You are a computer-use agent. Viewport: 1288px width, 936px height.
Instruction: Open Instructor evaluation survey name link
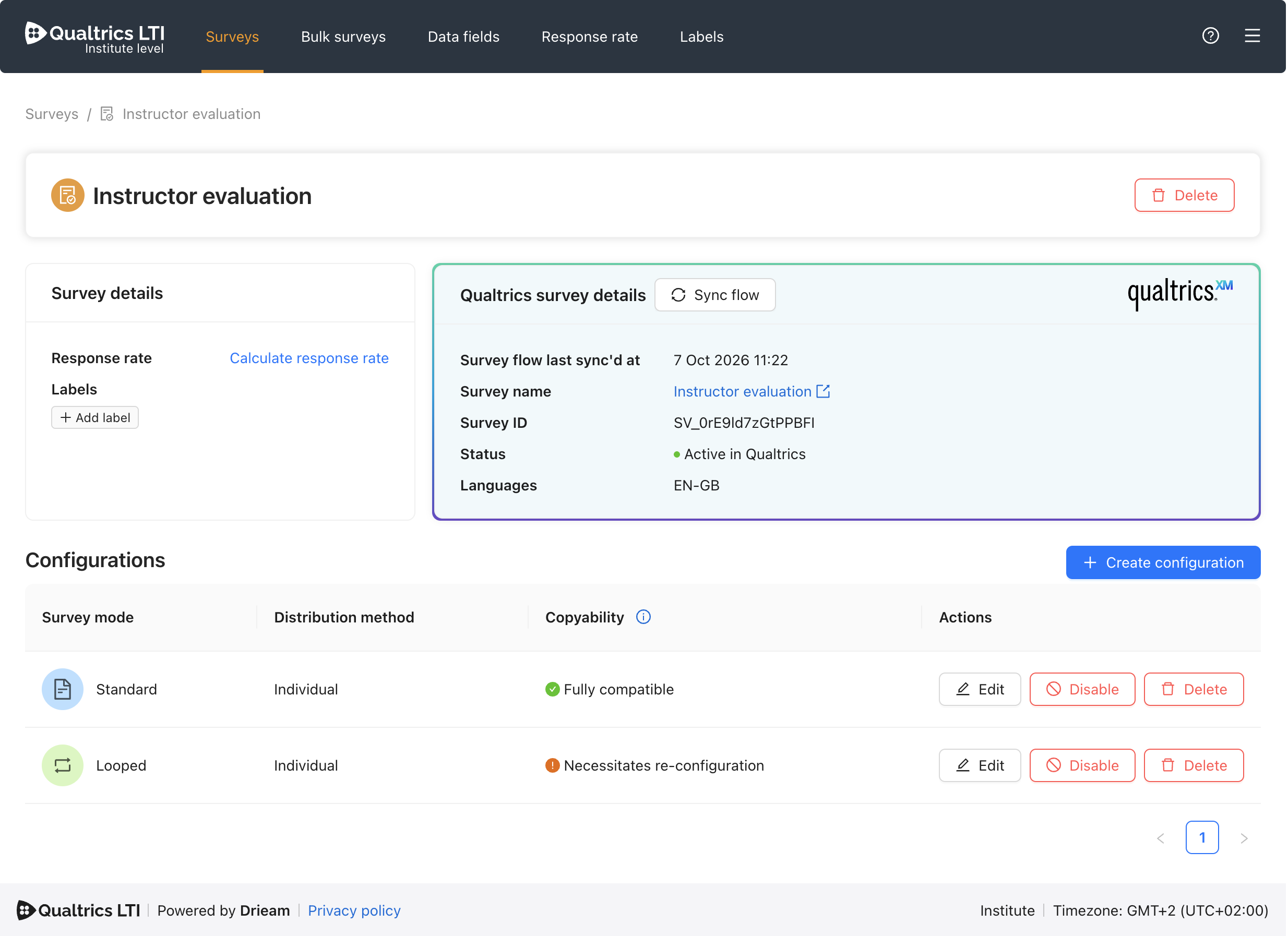pos(742,391)
